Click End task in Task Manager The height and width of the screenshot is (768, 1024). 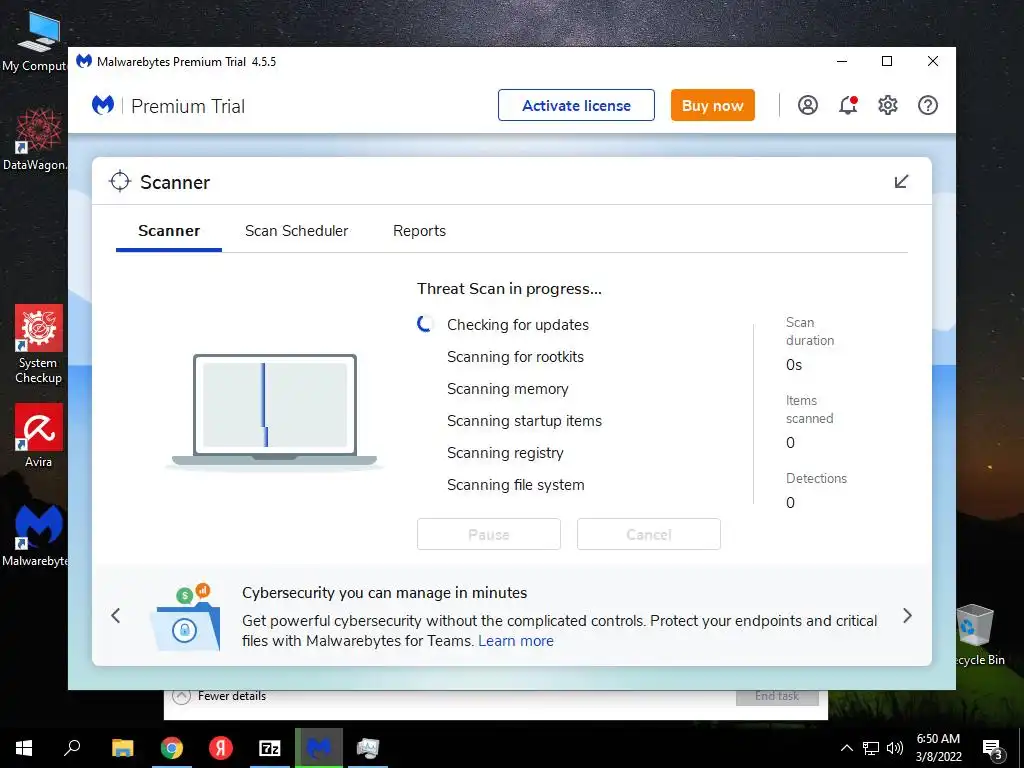click(777, 696)
